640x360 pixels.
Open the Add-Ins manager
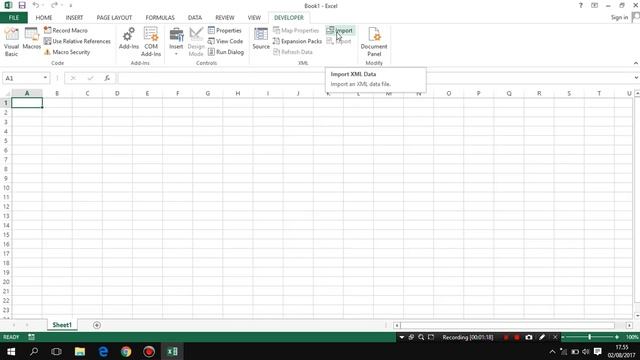point(129,39)
